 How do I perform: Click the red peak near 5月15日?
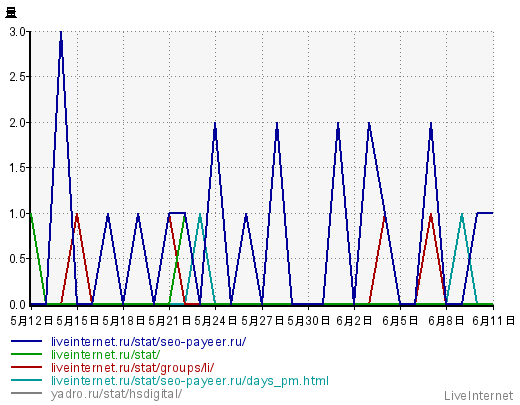[77, 215]
